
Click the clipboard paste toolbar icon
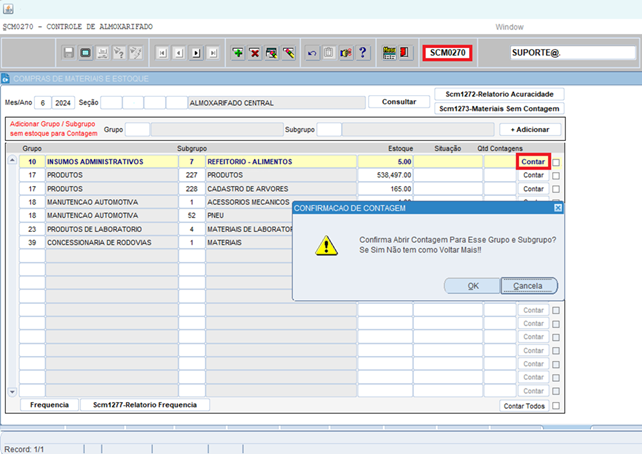click(329, 53)
